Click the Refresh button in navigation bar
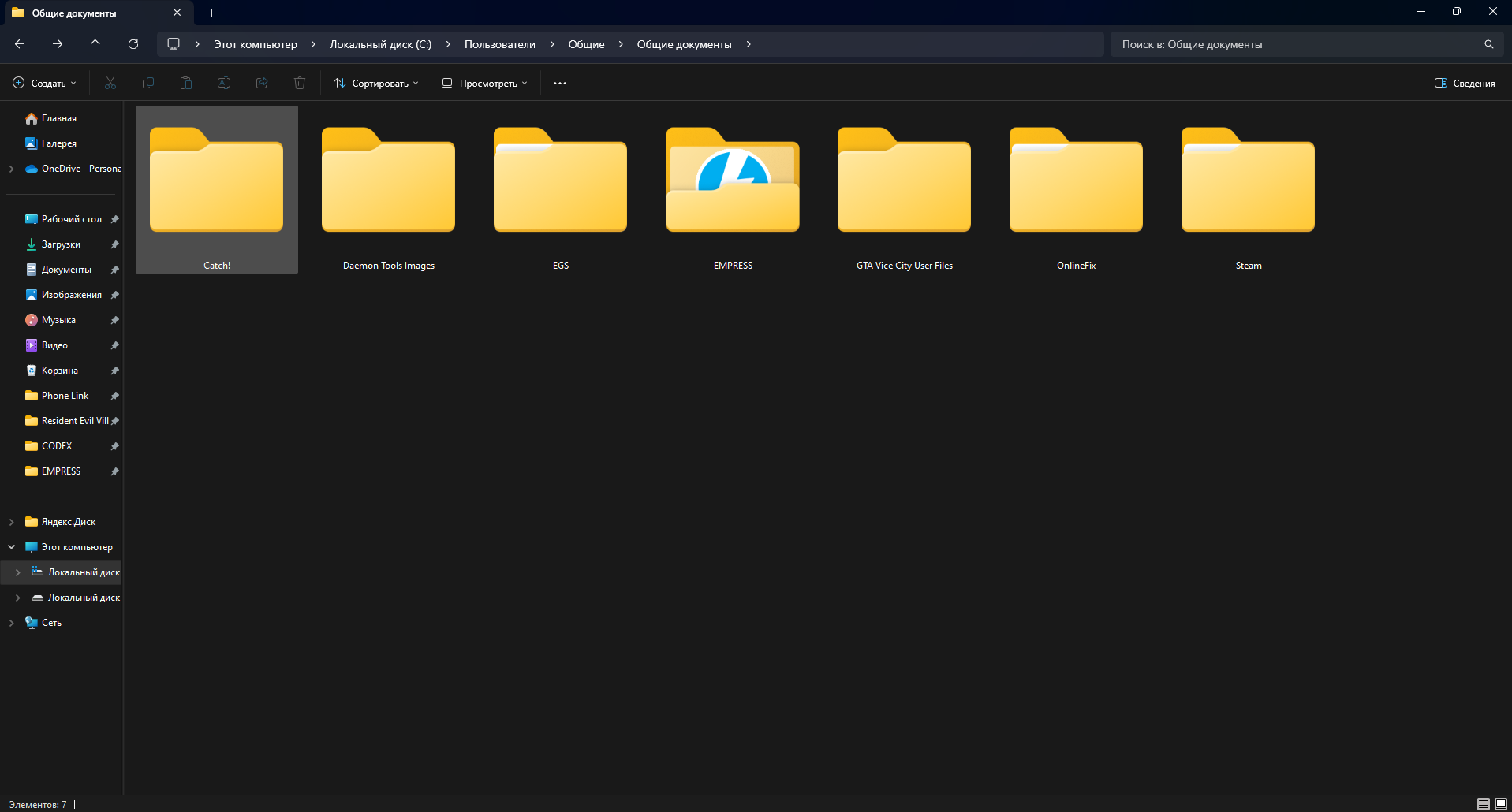1512x812 pixels. point(133,44)
